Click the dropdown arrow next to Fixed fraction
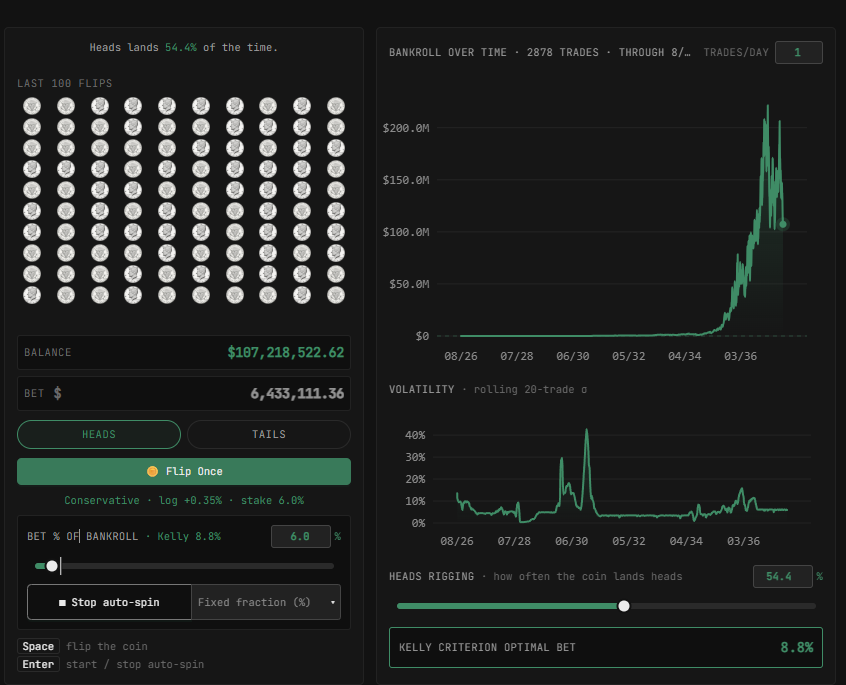Viewport: 846px width, 685px height. pyautogui.click(x=333, y=602)
